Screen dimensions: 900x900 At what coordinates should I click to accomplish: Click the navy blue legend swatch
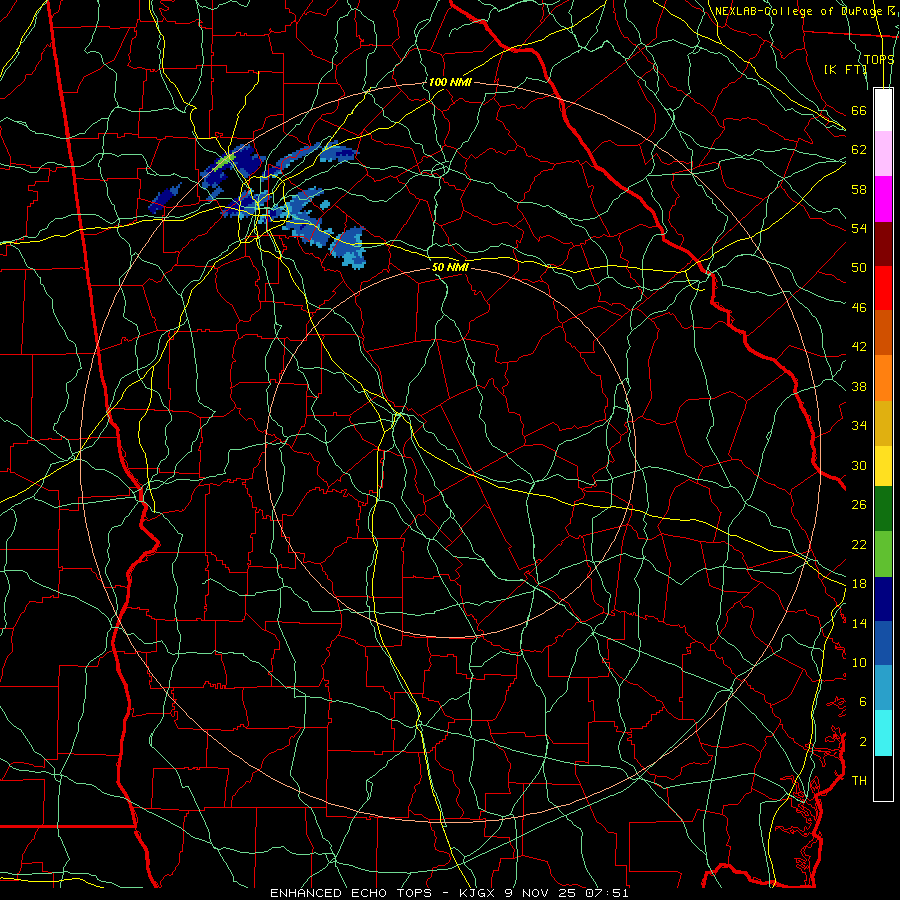point(883,599)
